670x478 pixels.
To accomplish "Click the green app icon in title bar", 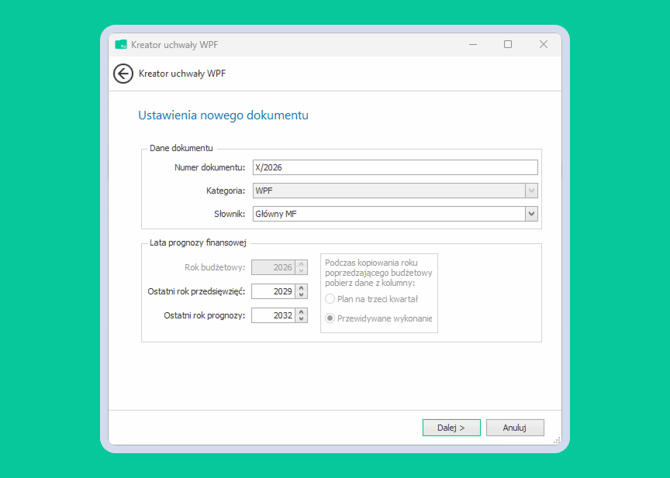I will pyautogui.click(x=121, y=45).
